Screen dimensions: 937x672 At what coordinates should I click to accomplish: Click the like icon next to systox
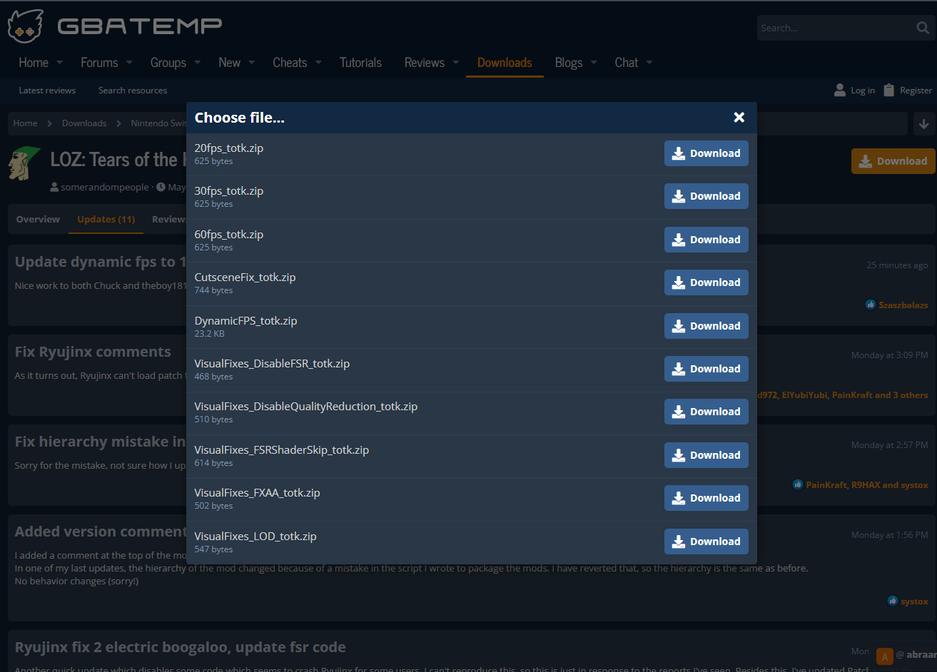pos(893,601)
